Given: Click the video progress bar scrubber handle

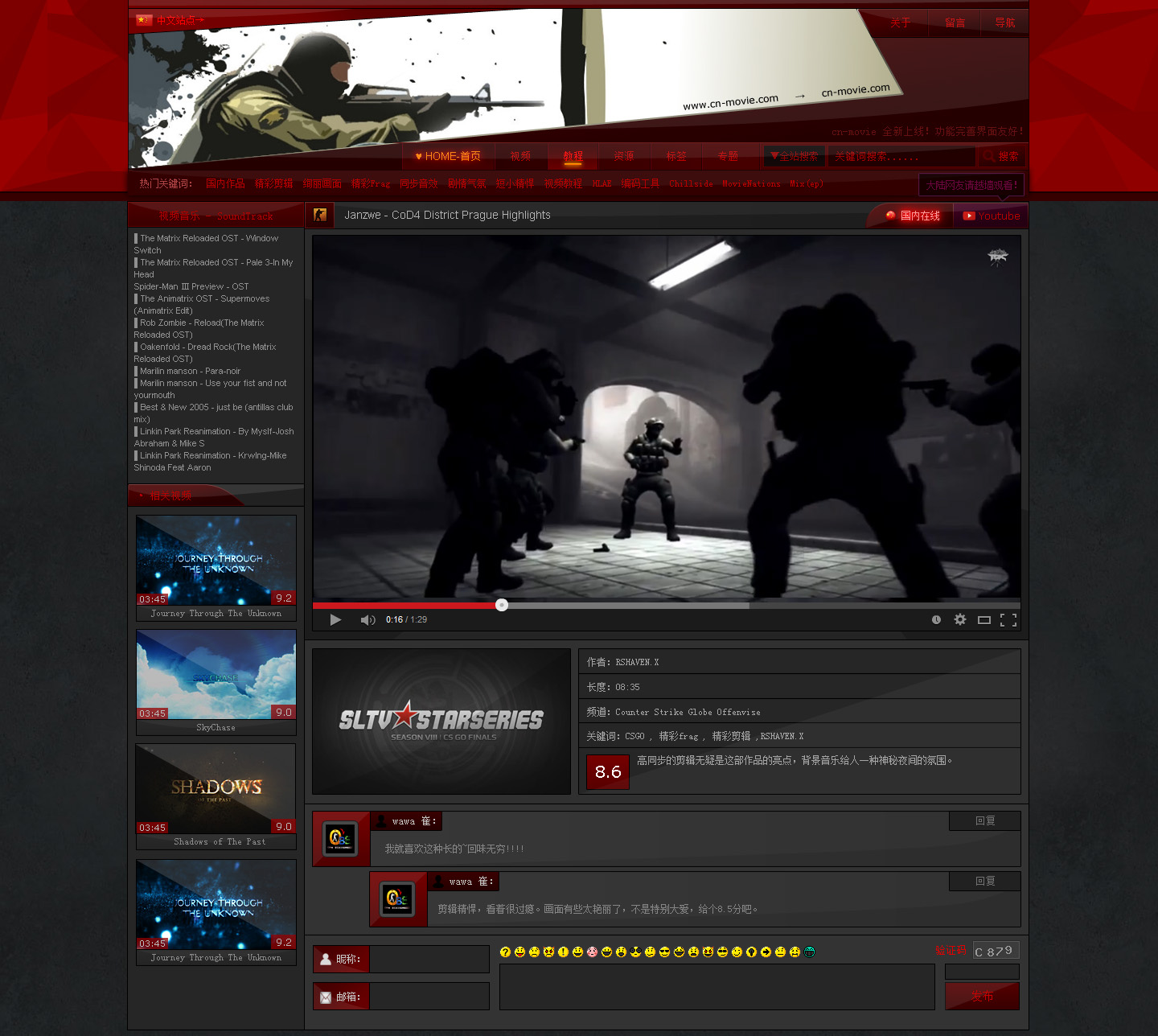Looking at the screenshot, I should point(502,605).
